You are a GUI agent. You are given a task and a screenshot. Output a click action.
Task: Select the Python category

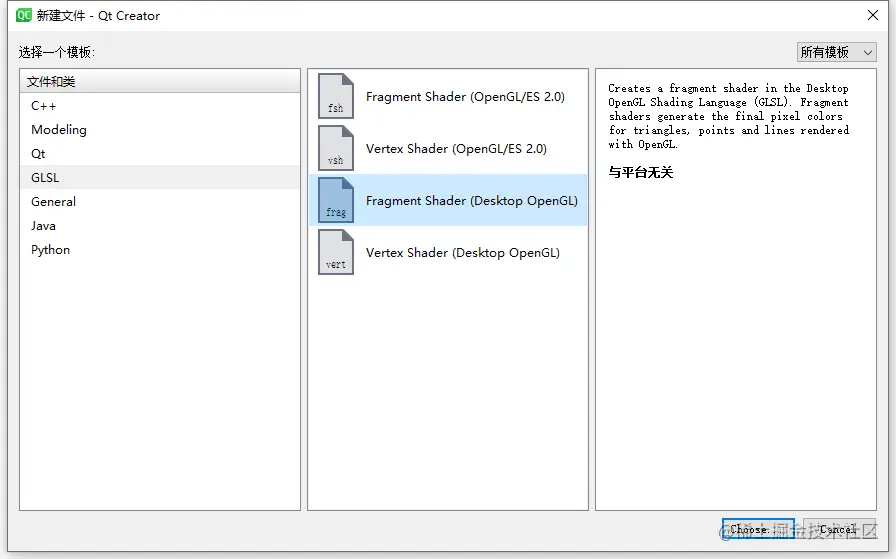(x=160, y=250)
